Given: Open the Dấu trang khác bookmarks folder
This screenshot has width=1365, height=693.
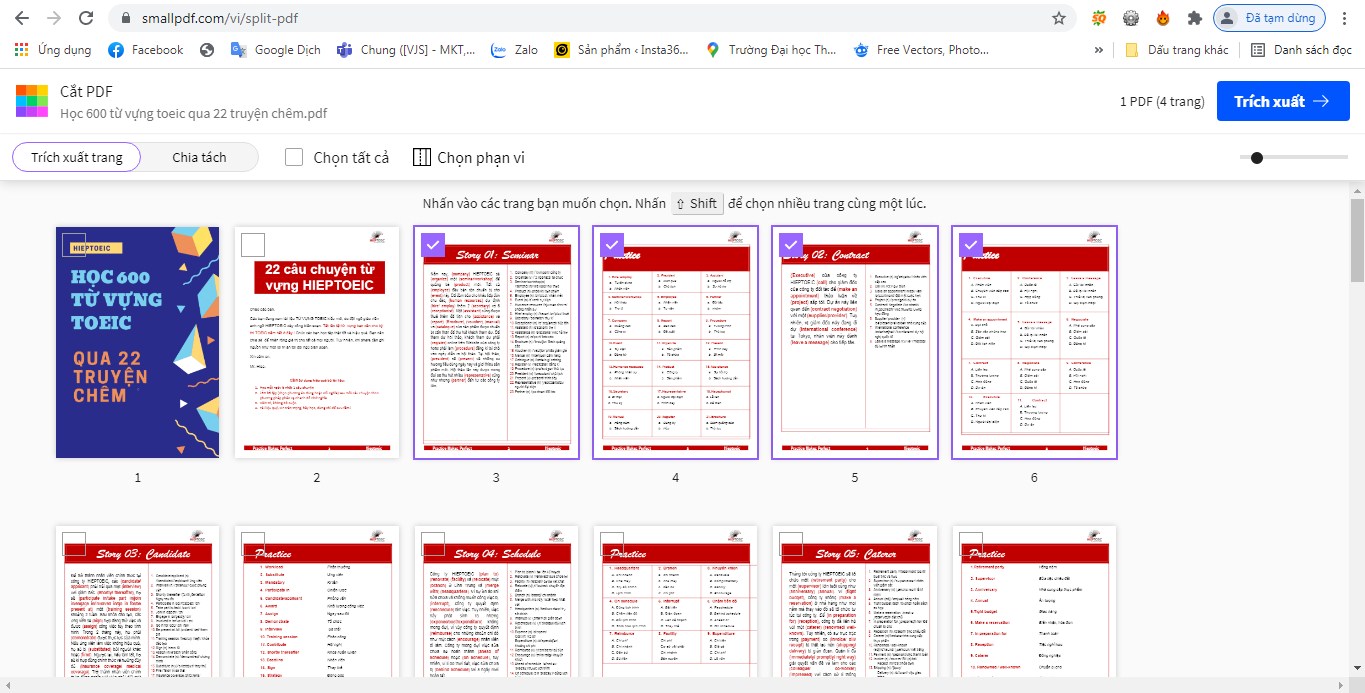Looking at the screenshot, I should tap(1176, 49).
